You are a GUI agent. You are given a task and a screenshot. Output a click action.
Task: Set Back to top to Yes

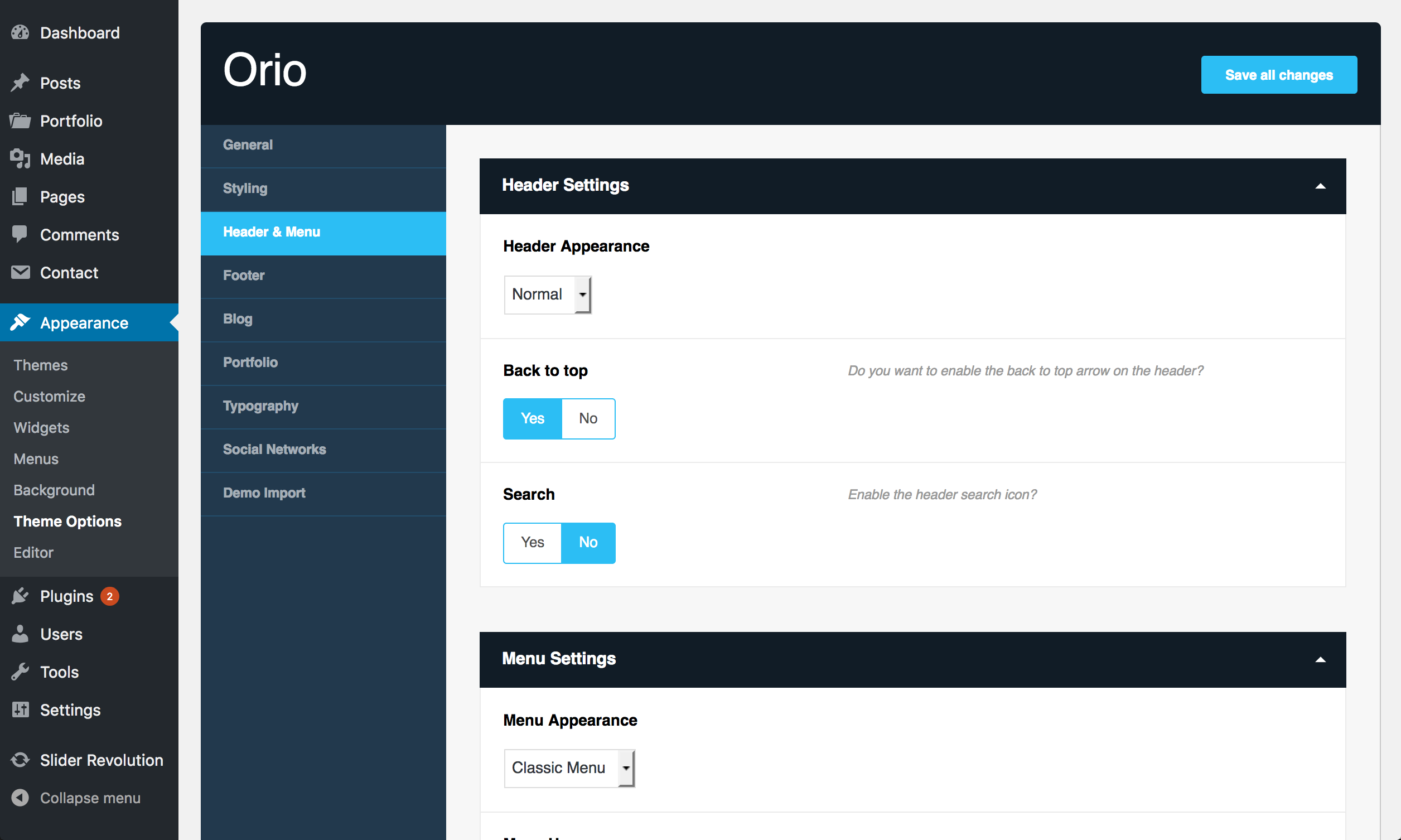click(x=533, y=418)
